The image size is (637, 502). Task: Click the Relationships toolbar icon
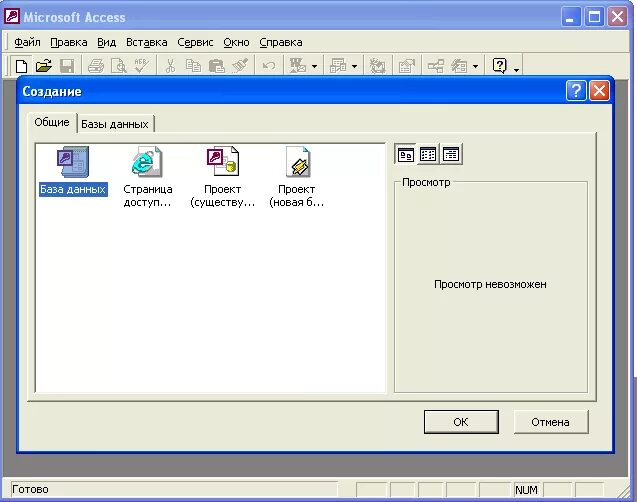(x=436, y=65)
